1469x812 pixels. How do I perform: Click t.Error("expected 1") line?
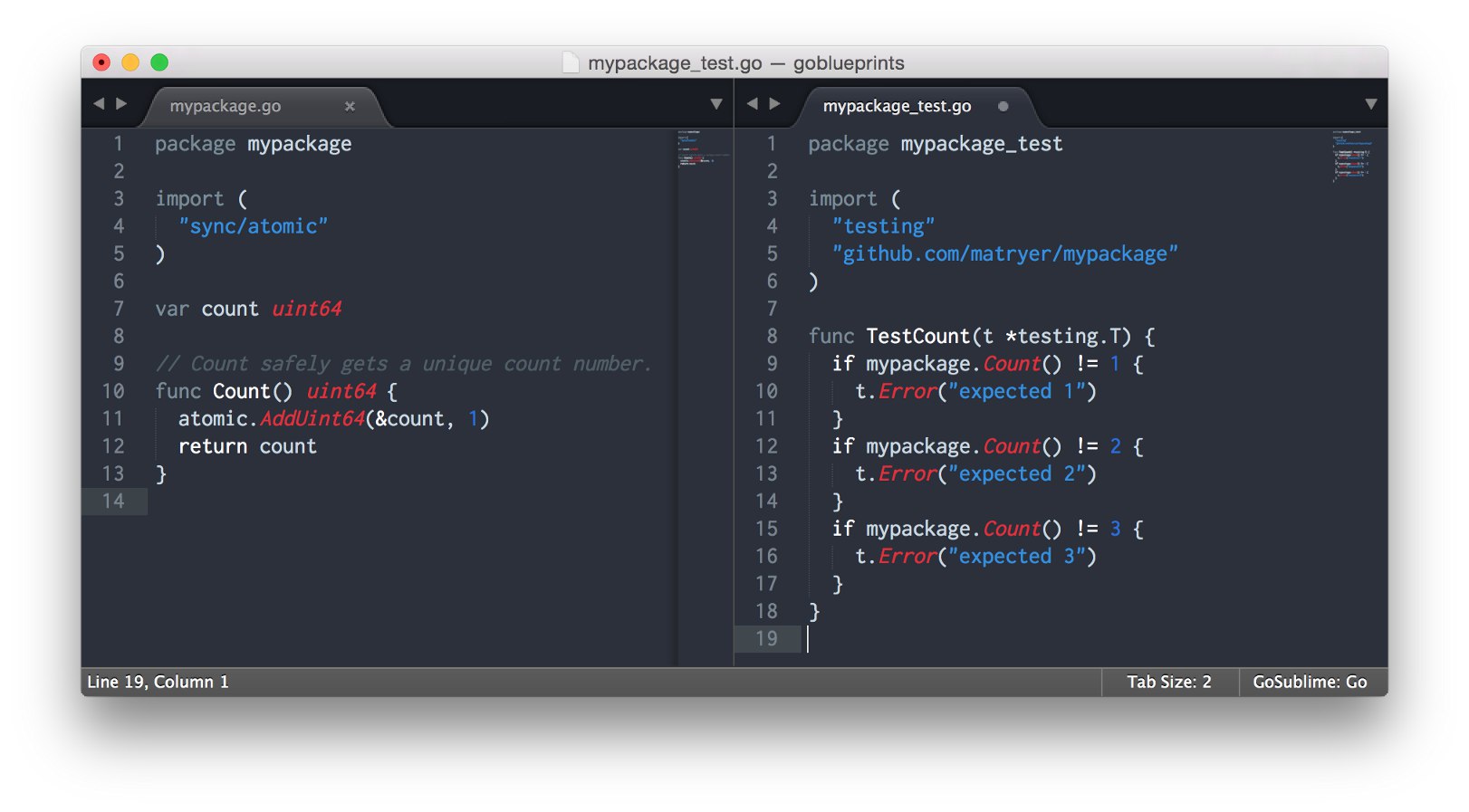pos(975,391)
